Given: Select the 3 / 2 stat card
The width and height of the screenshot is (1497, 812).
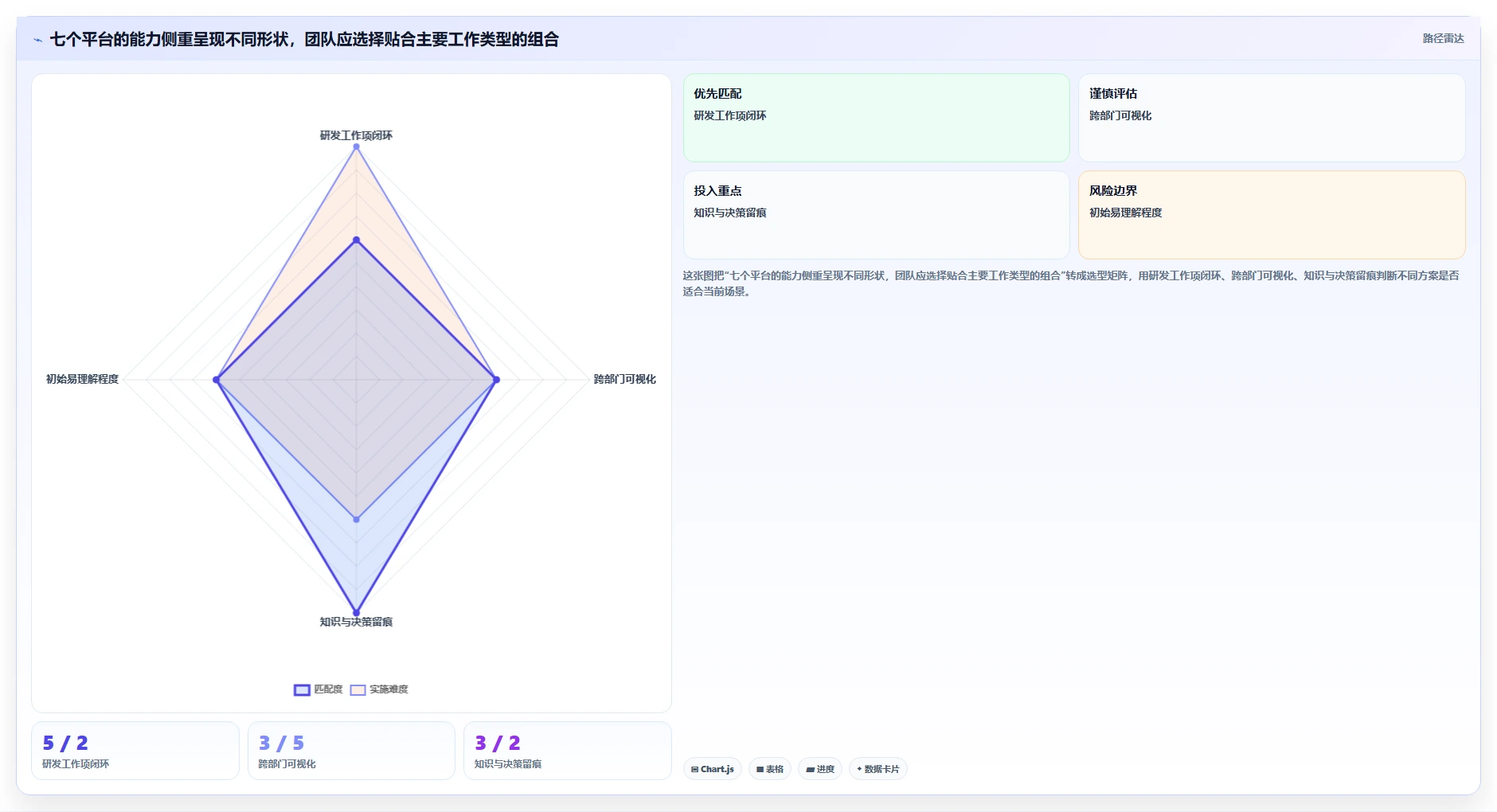Looking at the screenshot, I should [568, 751].
